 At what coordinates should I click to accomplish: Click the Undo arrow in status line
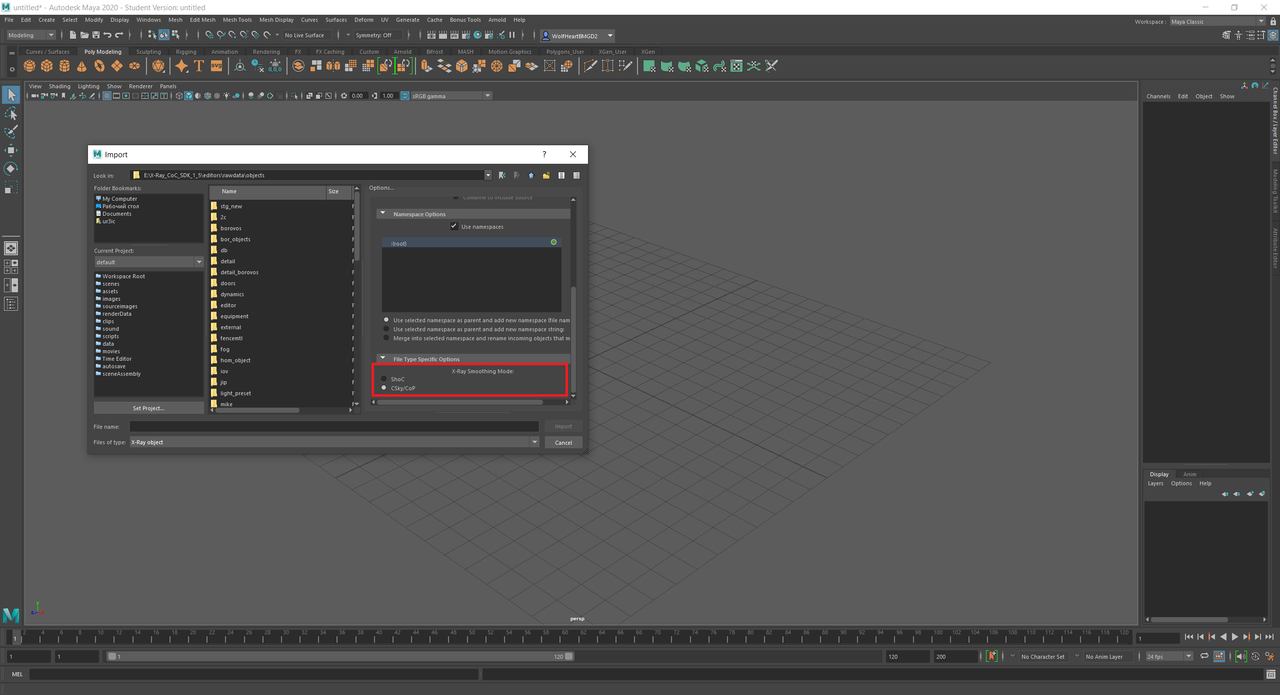click(109, 35)
